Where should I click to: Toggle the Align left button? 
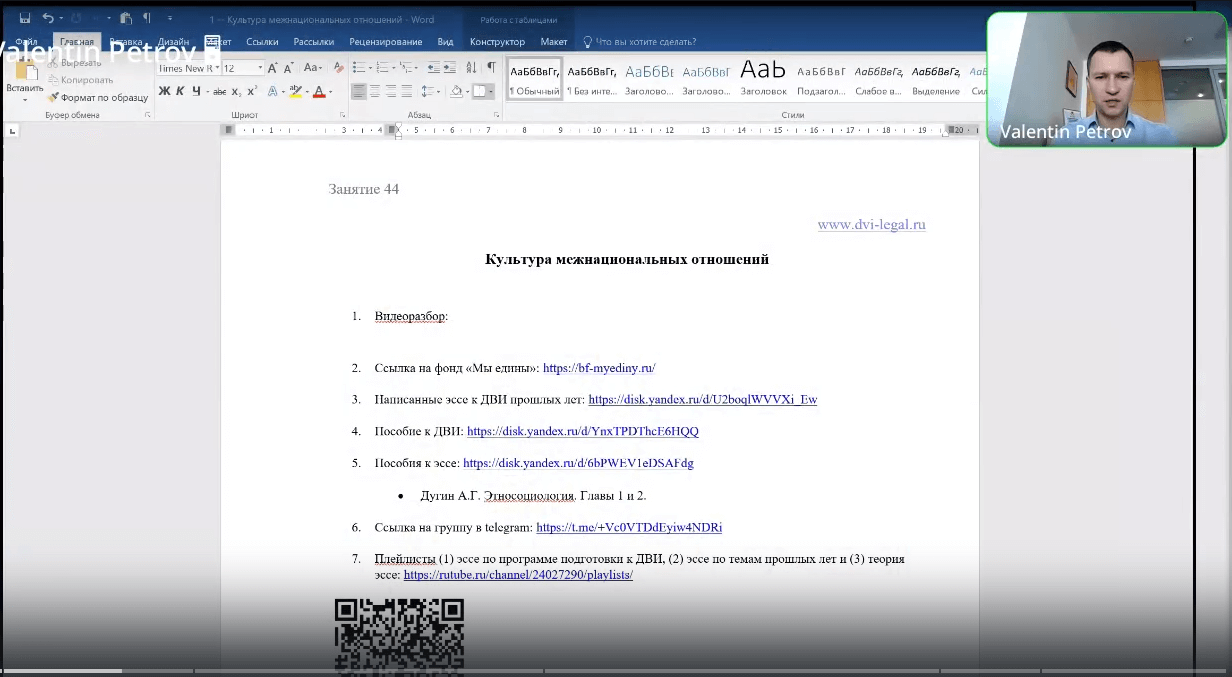coord(359,91)
